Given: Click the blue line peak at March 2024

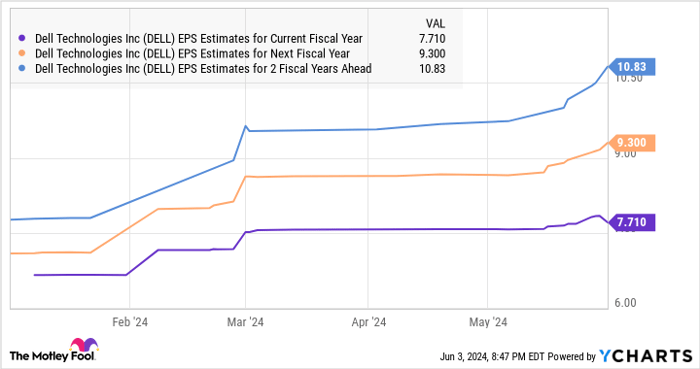Looking at the screenshot, I should 245,126.
